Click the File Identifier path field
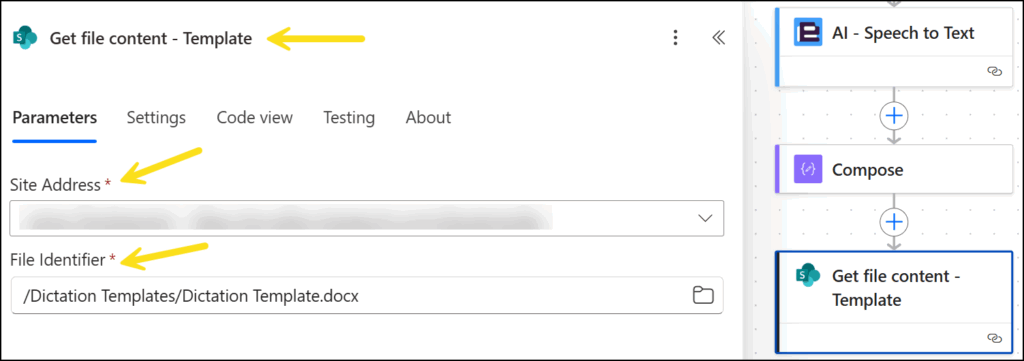The width and height of the screenshot is (1024, 361). (367, 296)
